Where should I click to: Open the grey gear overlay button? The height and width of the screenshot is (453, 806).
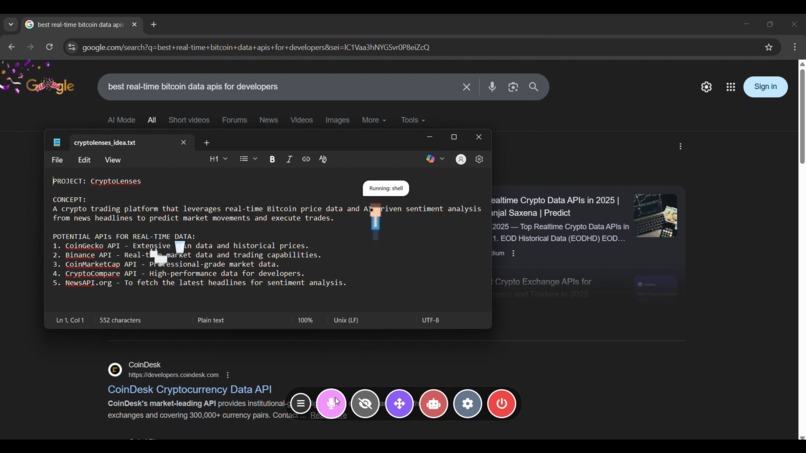[467, 404]
